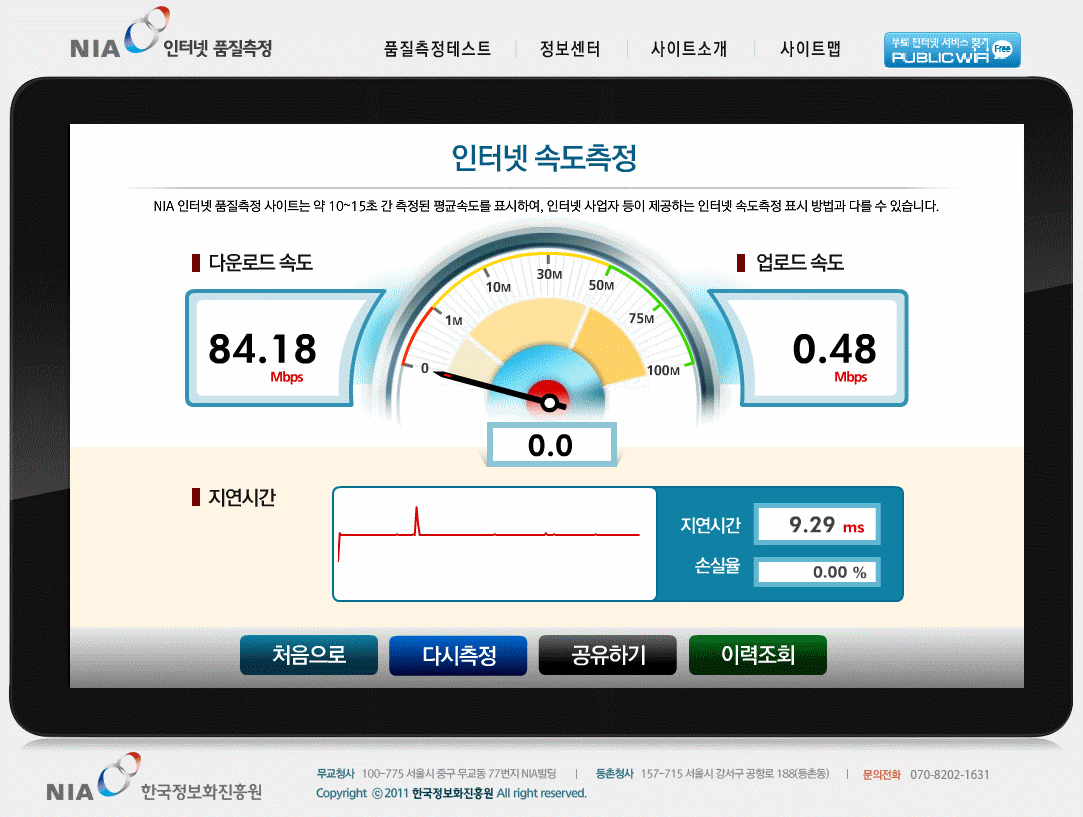Click the phone number 070-8202-1631
Viewport: 1083px width, 817px height.
tap(950, 775)
